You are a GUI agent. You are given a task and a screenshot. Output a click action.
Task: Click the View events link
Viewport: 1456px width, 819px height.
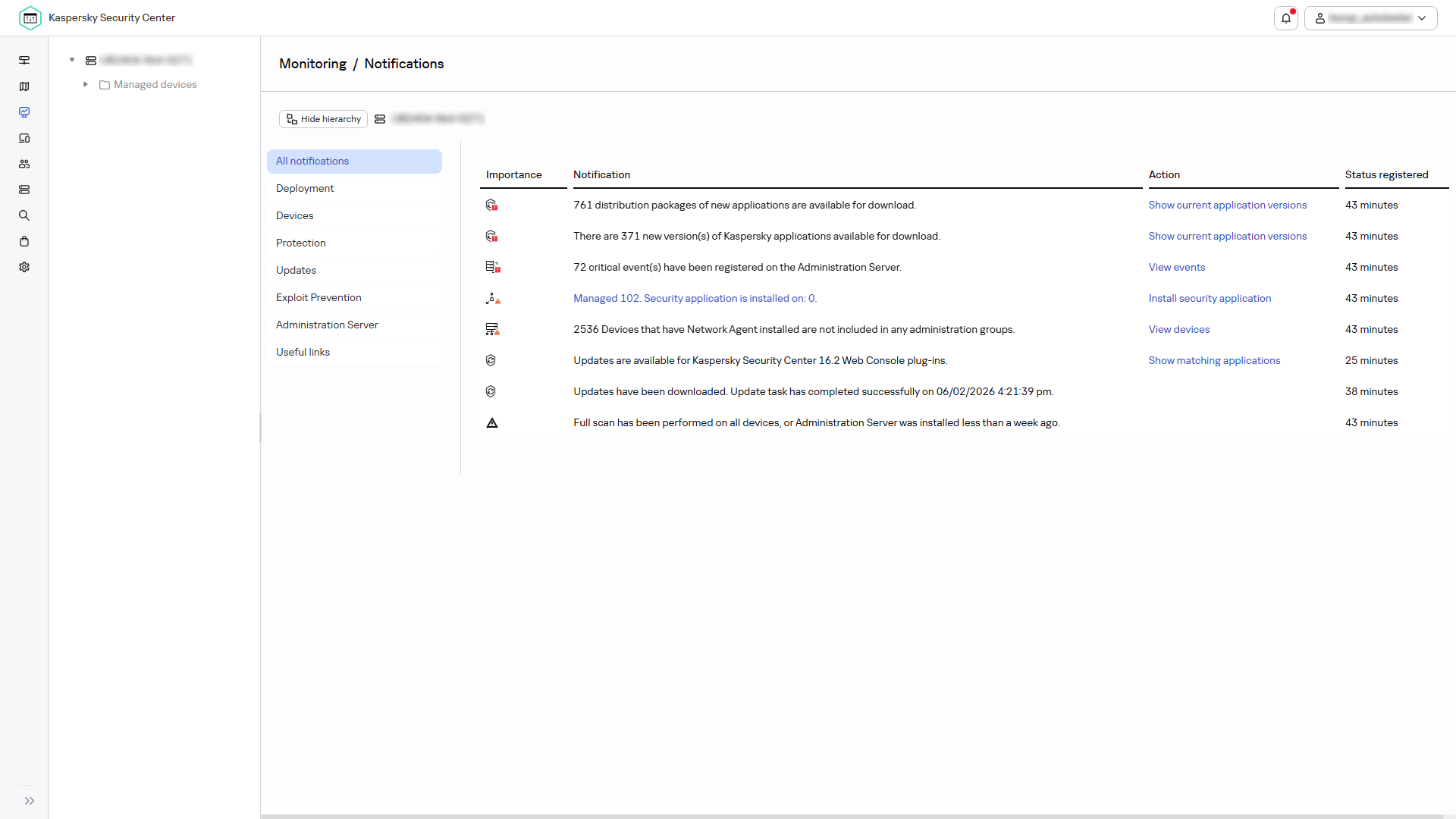tap(1176, 267)
